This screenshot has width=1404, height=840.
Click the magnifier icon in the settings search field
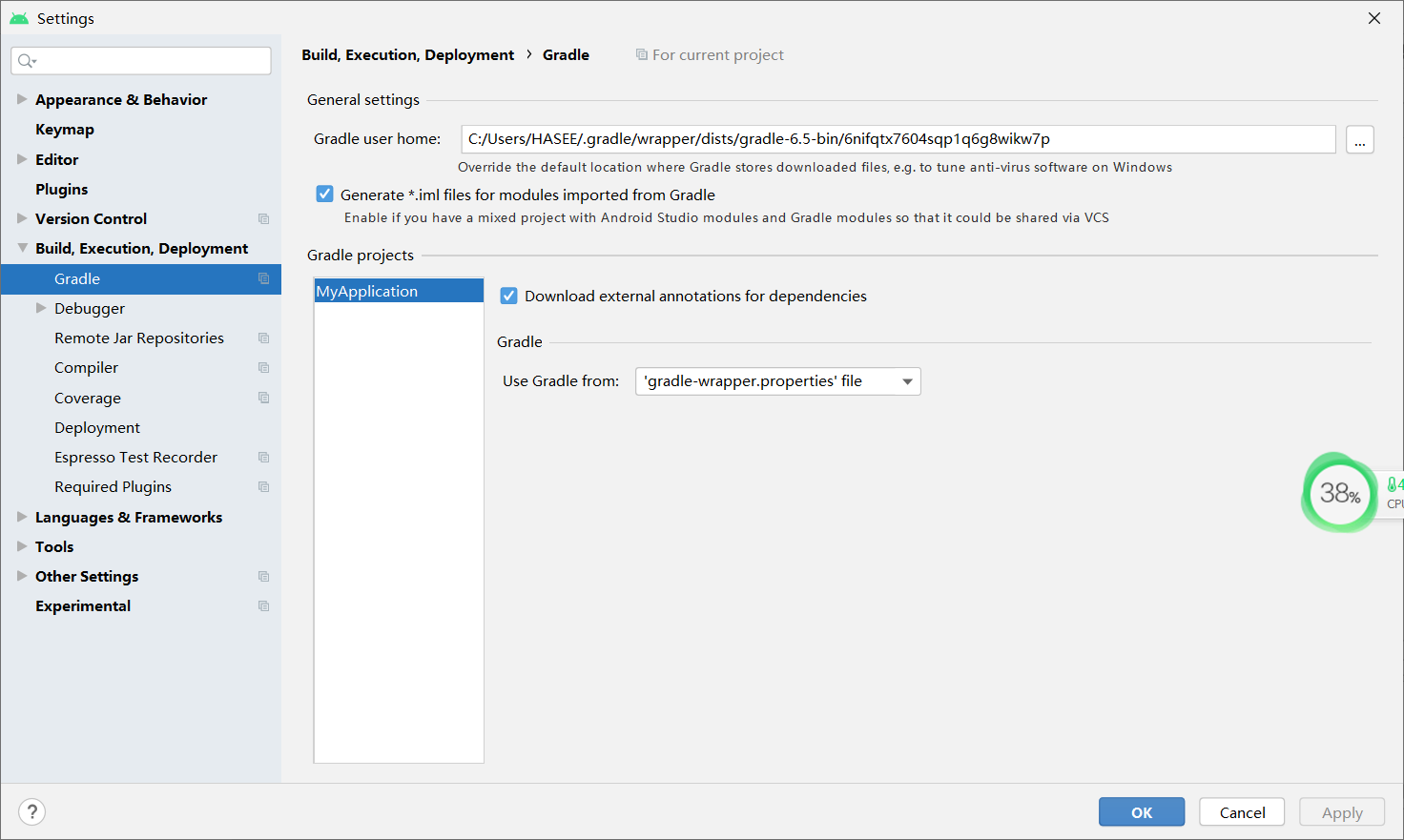tap(26, 60)
